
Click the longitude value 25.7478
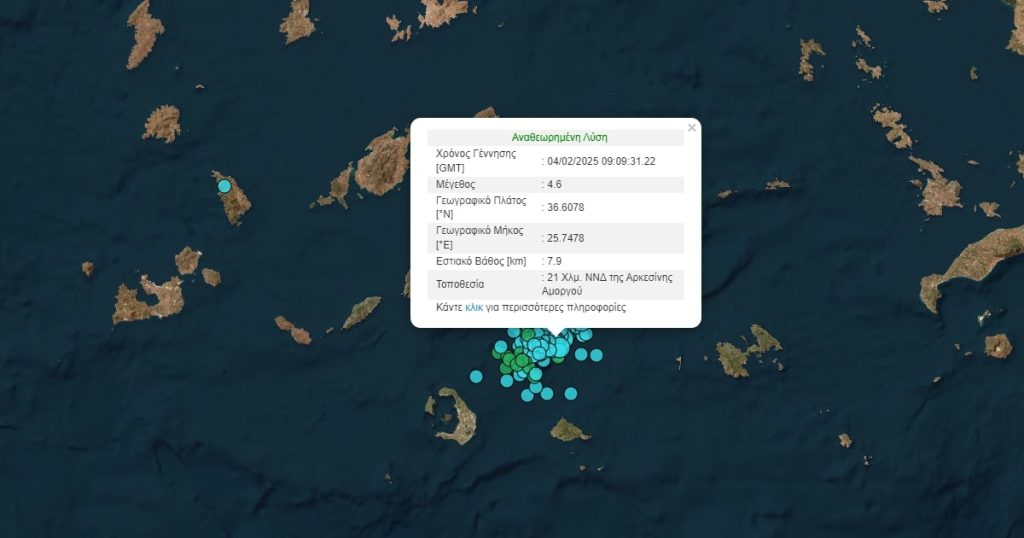tap(565, 238)
